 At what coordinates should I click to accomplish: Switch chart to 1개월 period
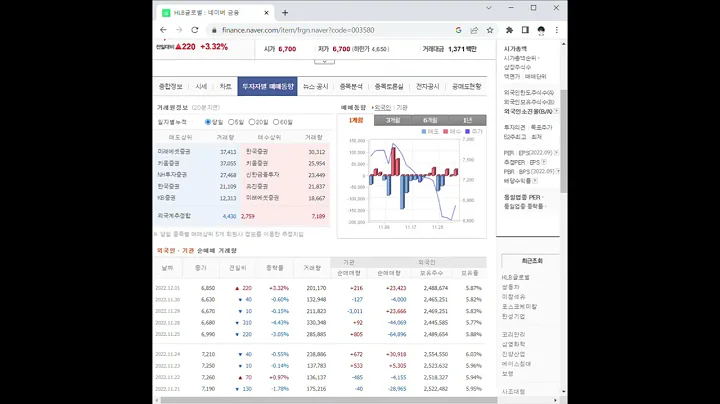coord(356,120)
